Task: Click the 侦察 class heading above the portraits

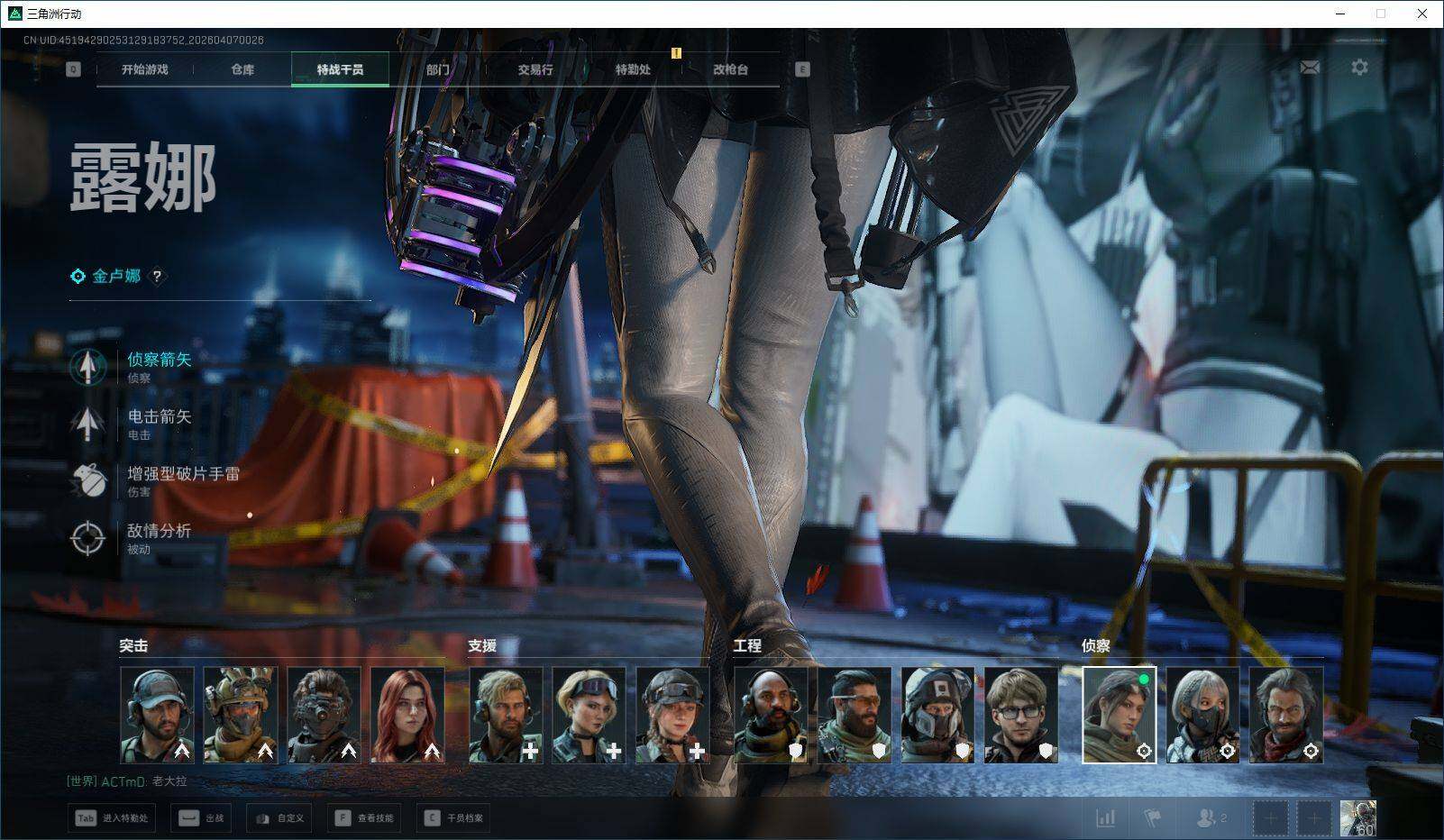Action: click(1096, 645)
